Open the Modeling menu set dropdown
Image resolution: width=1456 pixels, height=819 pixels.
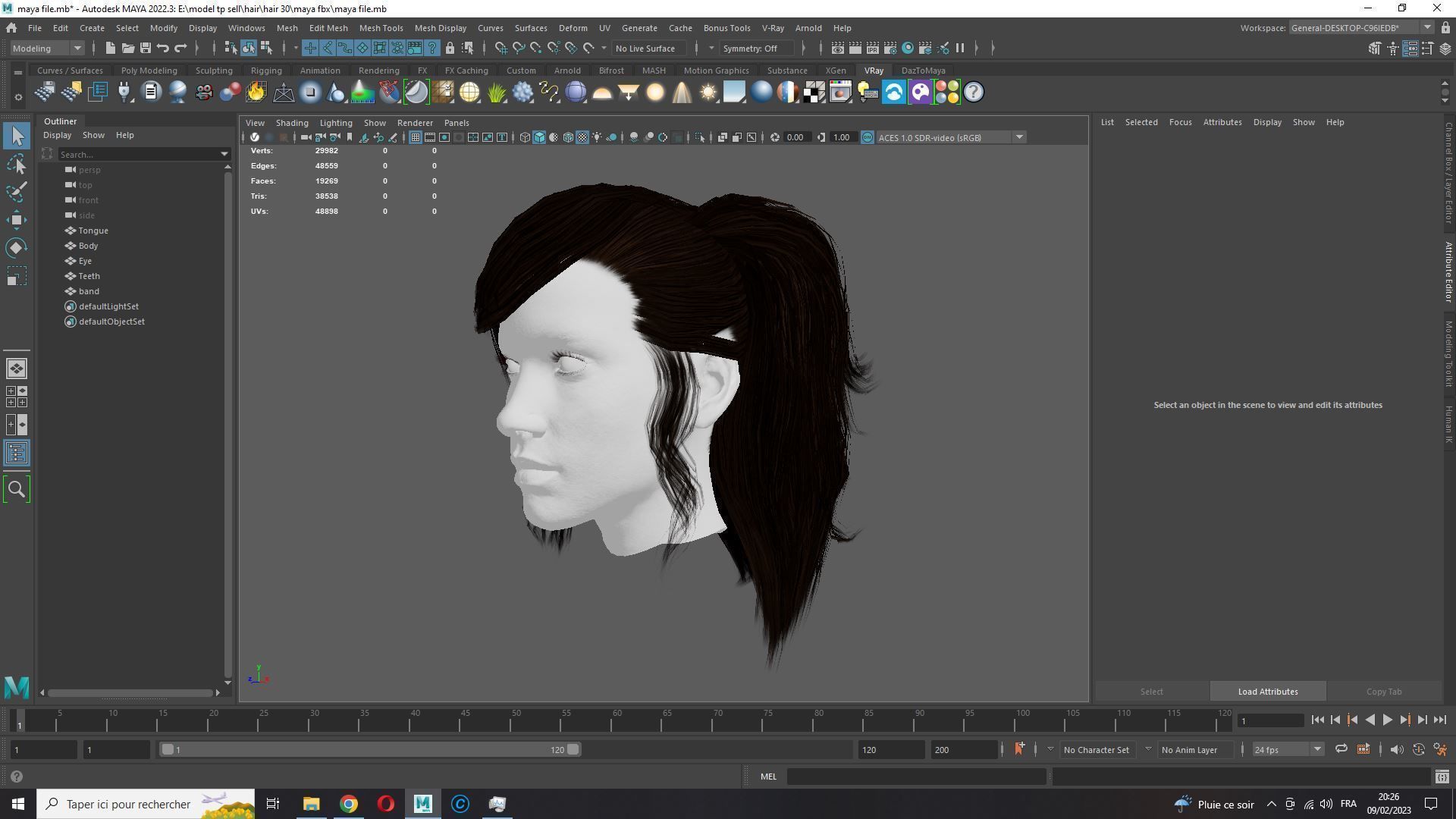click(47, 49)
